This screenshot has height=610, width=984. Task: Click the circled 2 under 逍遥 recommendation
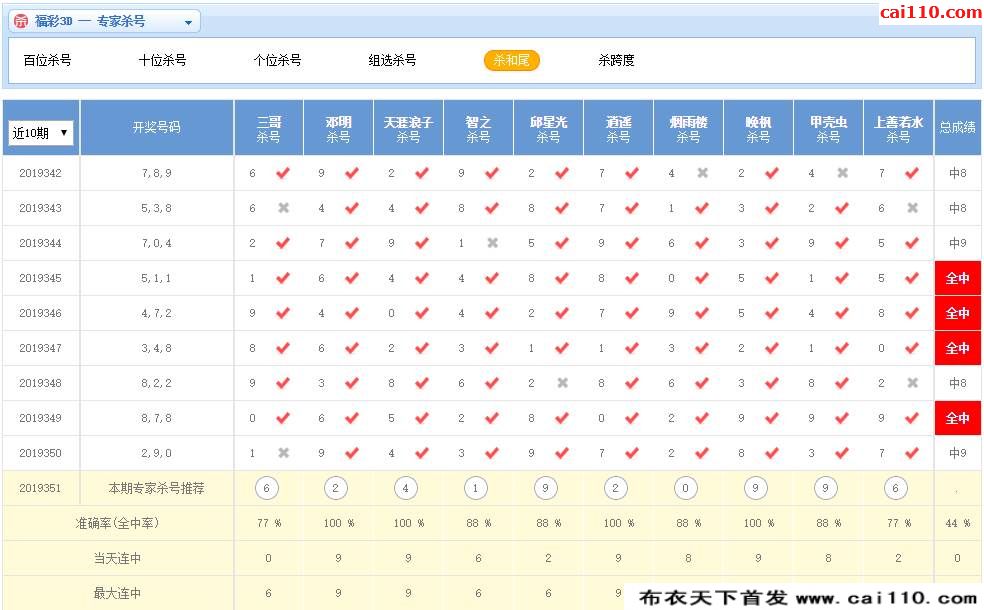(616, 488)
